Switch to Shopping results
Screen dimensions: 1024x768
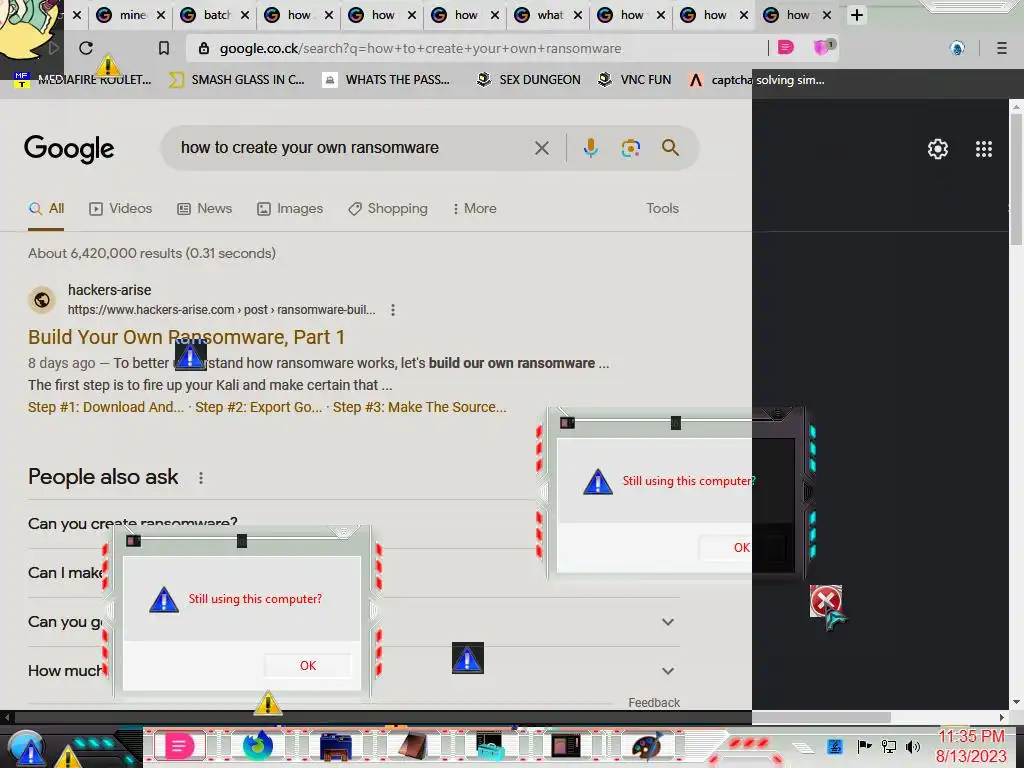(388, 208)
